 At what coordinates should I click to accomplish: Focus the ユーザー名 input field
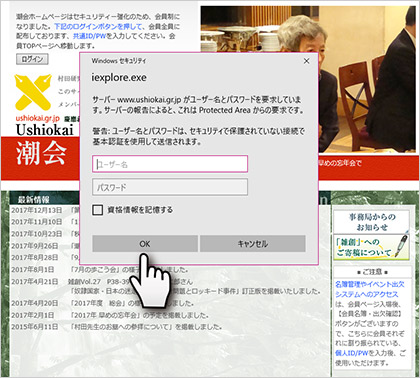pyautogui.click(x=170, y=164)
